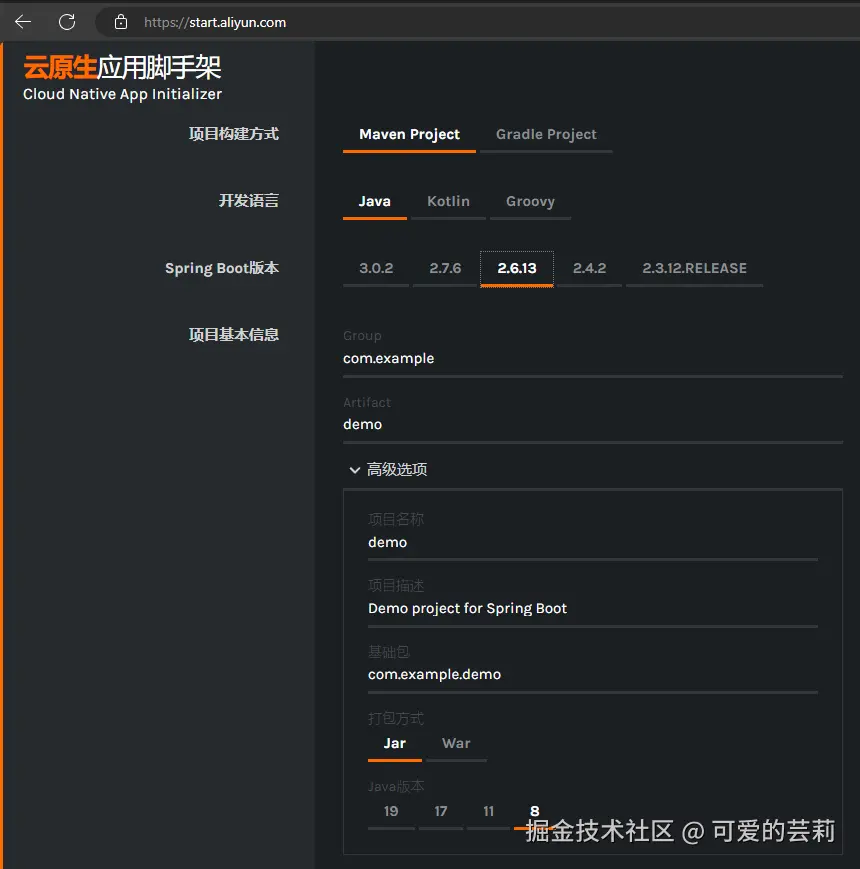
Task: Reload the page with the refresh icon
Action: click(x=67, y=22)
